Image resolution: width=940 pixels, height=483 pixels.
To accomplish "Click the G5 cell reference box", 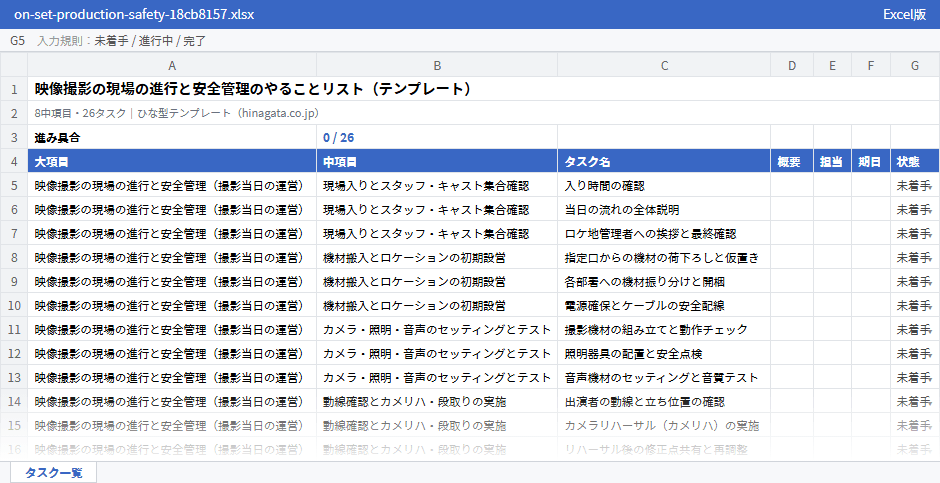I will click(x=17, y=41).
